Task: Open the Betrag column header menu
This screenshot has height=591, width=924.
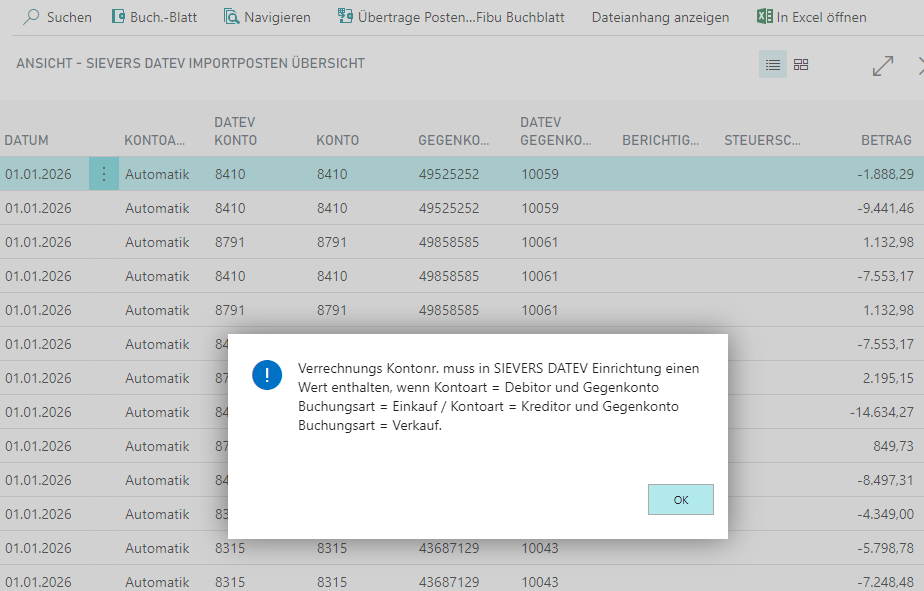Action: (x=886, y=141)
